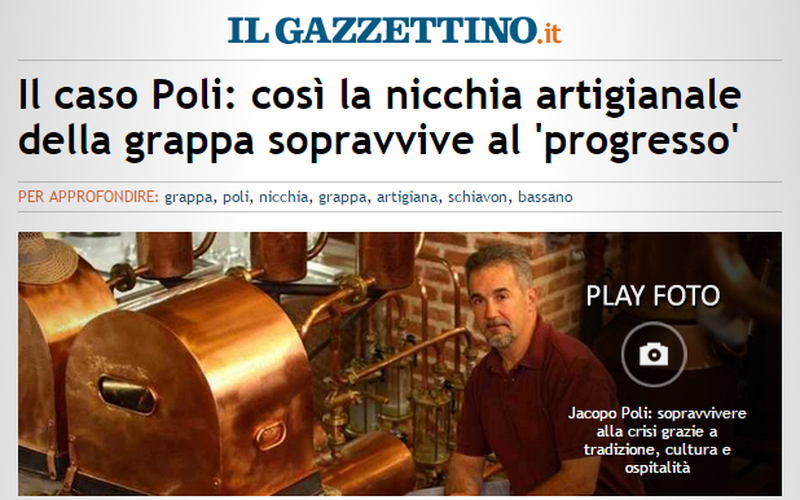The height and width of the screenshot is (500, 800).
Task: Open the 'artigiana' tag link
Action: [407, 197]
